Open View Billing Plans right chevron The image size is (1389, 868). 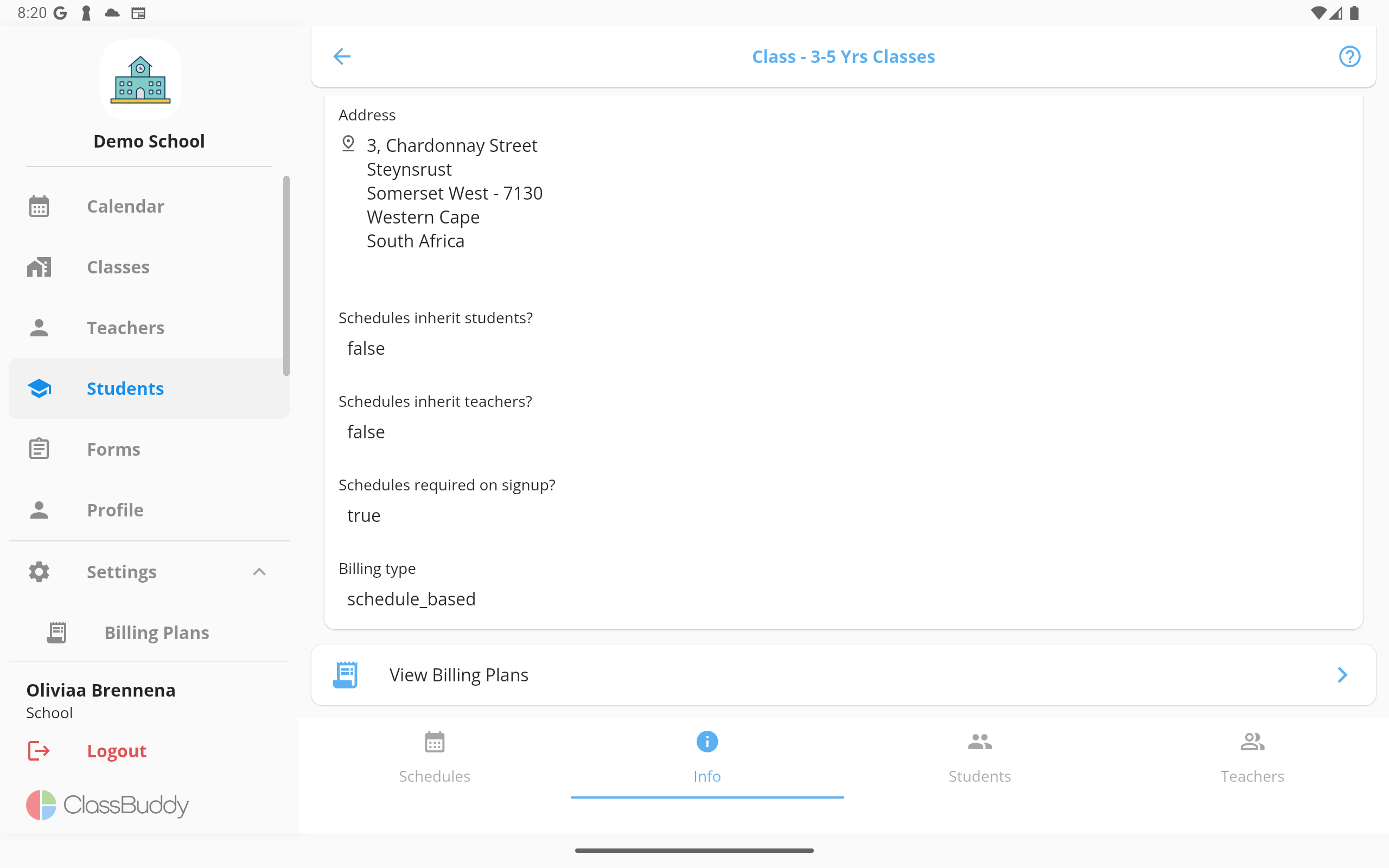click(1342, 674)
